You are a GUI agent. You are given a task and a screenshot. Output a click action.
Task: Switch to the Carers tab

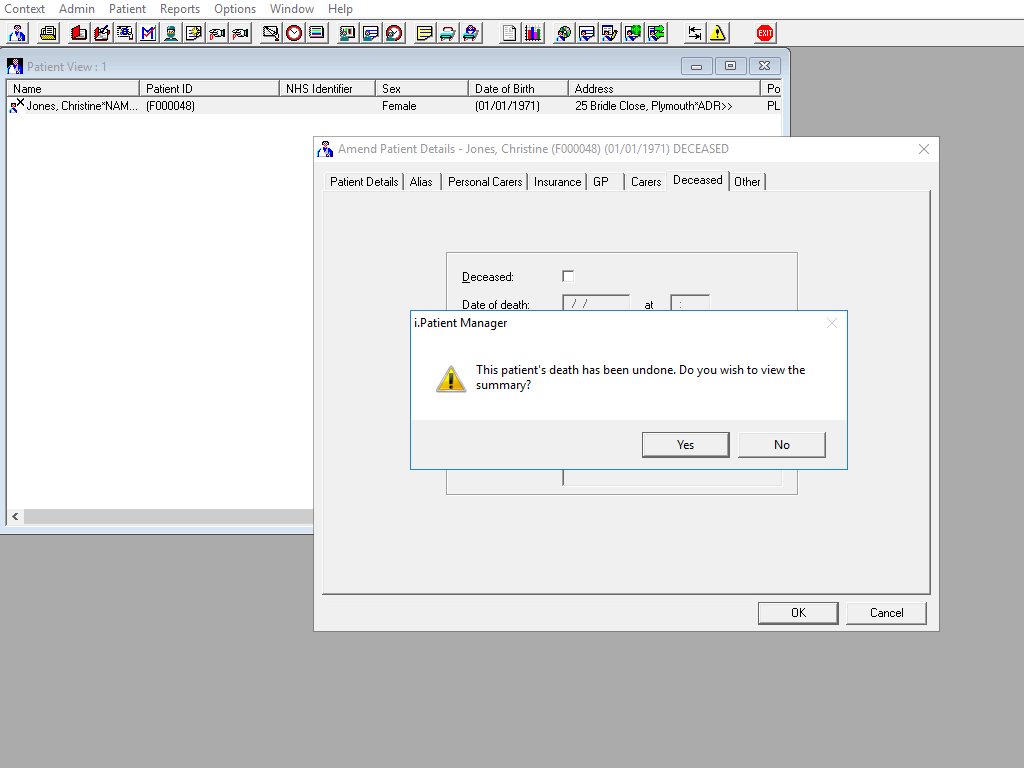tap(646, 182)
